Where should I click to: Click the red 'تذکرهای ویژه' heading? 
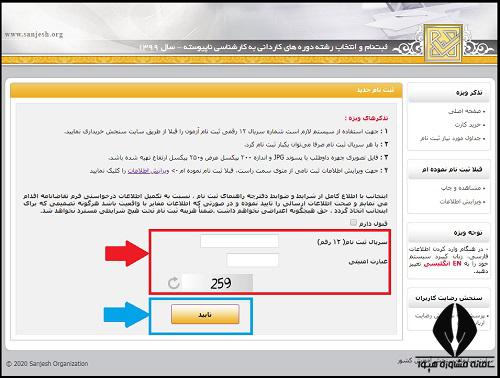366,118
